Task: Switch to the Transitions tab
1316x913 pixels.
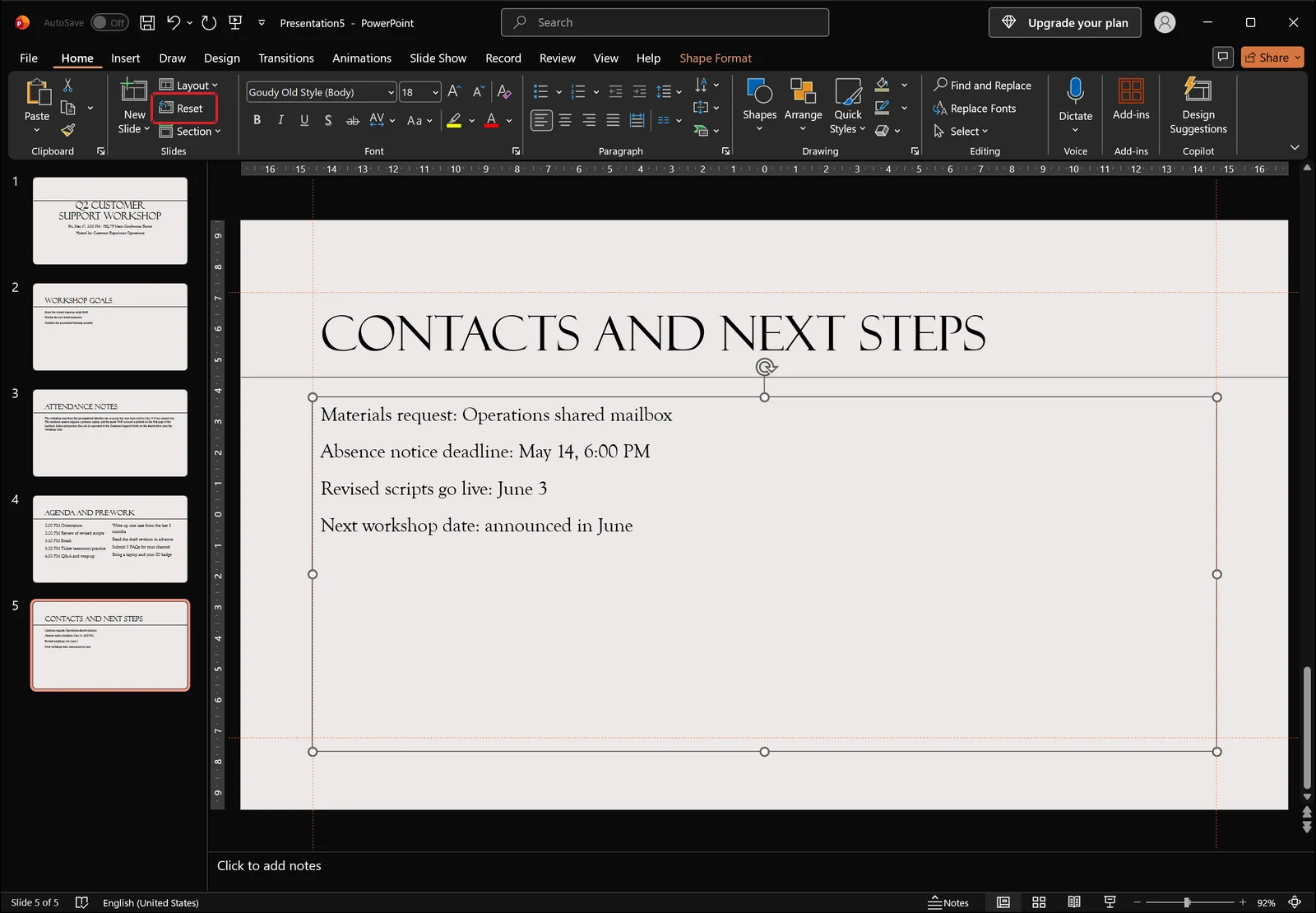Action: coord(286,58)
